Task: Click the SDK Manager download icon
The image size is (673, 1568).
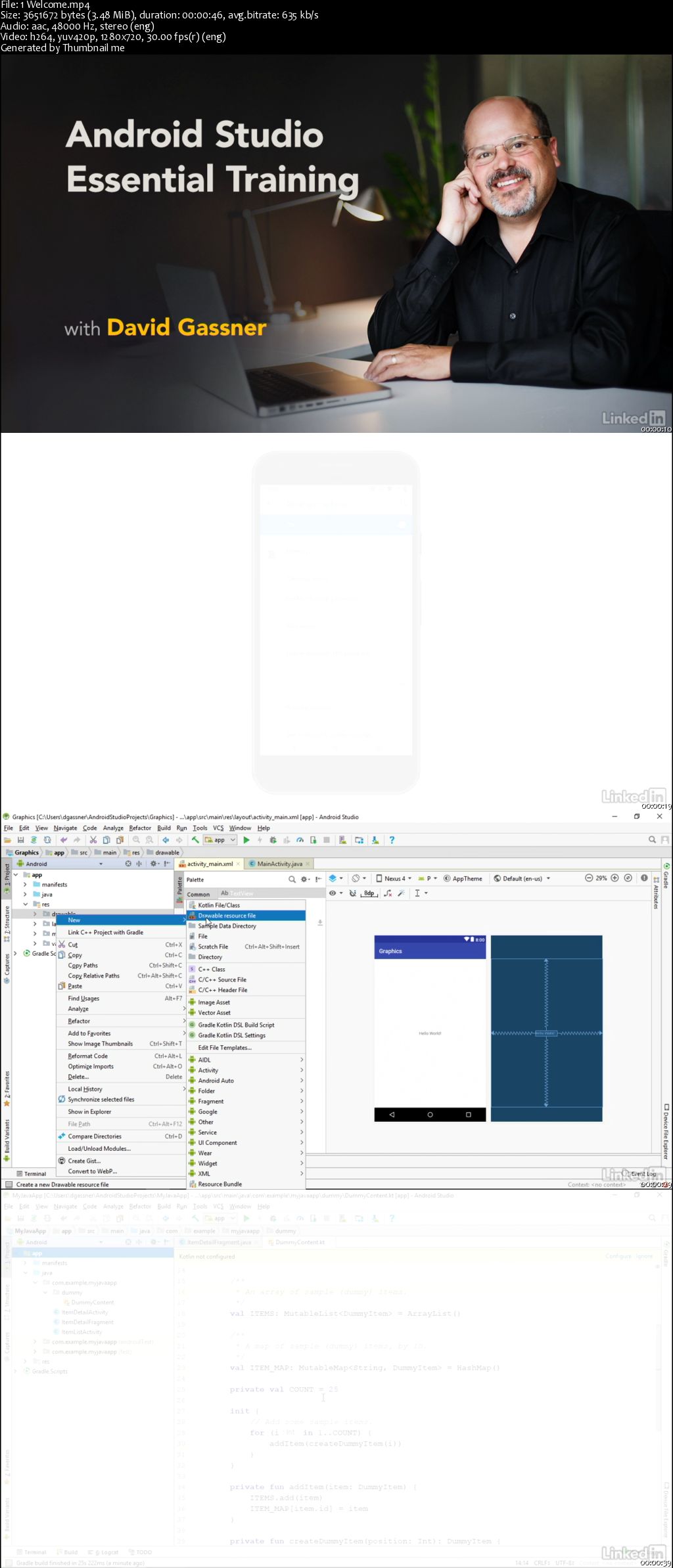Action: point(375,840)
